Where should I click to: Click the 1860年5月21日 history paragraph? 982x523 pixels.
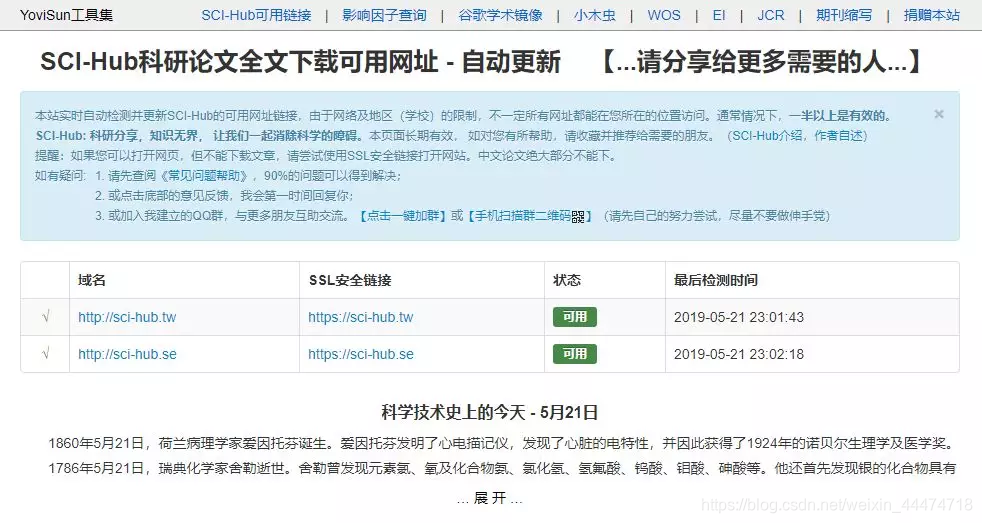(502, 443)
